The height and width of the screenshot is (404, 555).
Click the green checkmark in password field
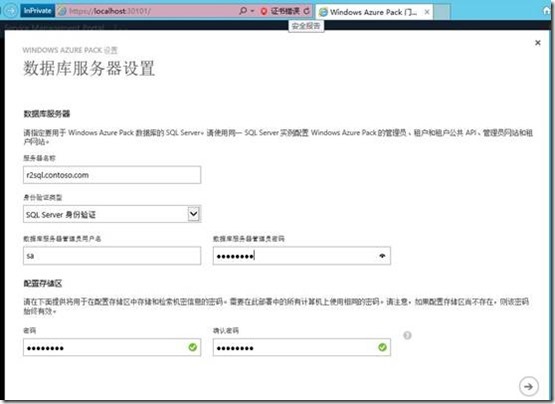[x=193, y=347]
